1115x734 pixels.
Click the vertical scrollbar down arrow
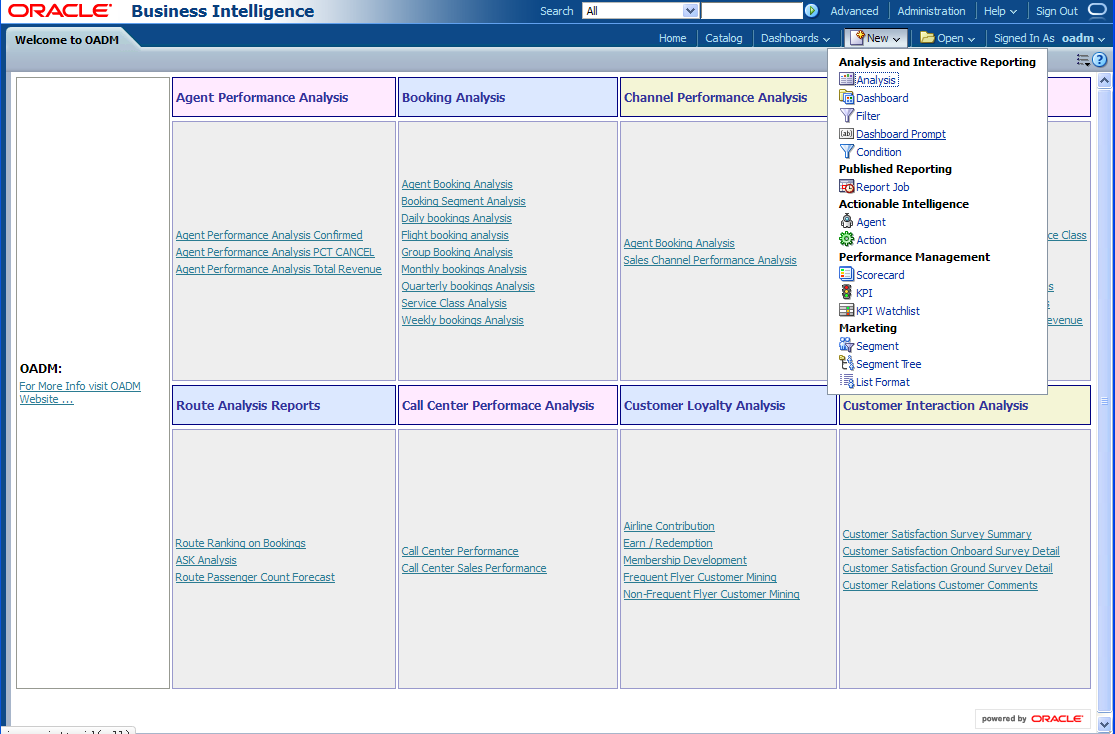pyautogui.click(x=1104, y=724)
